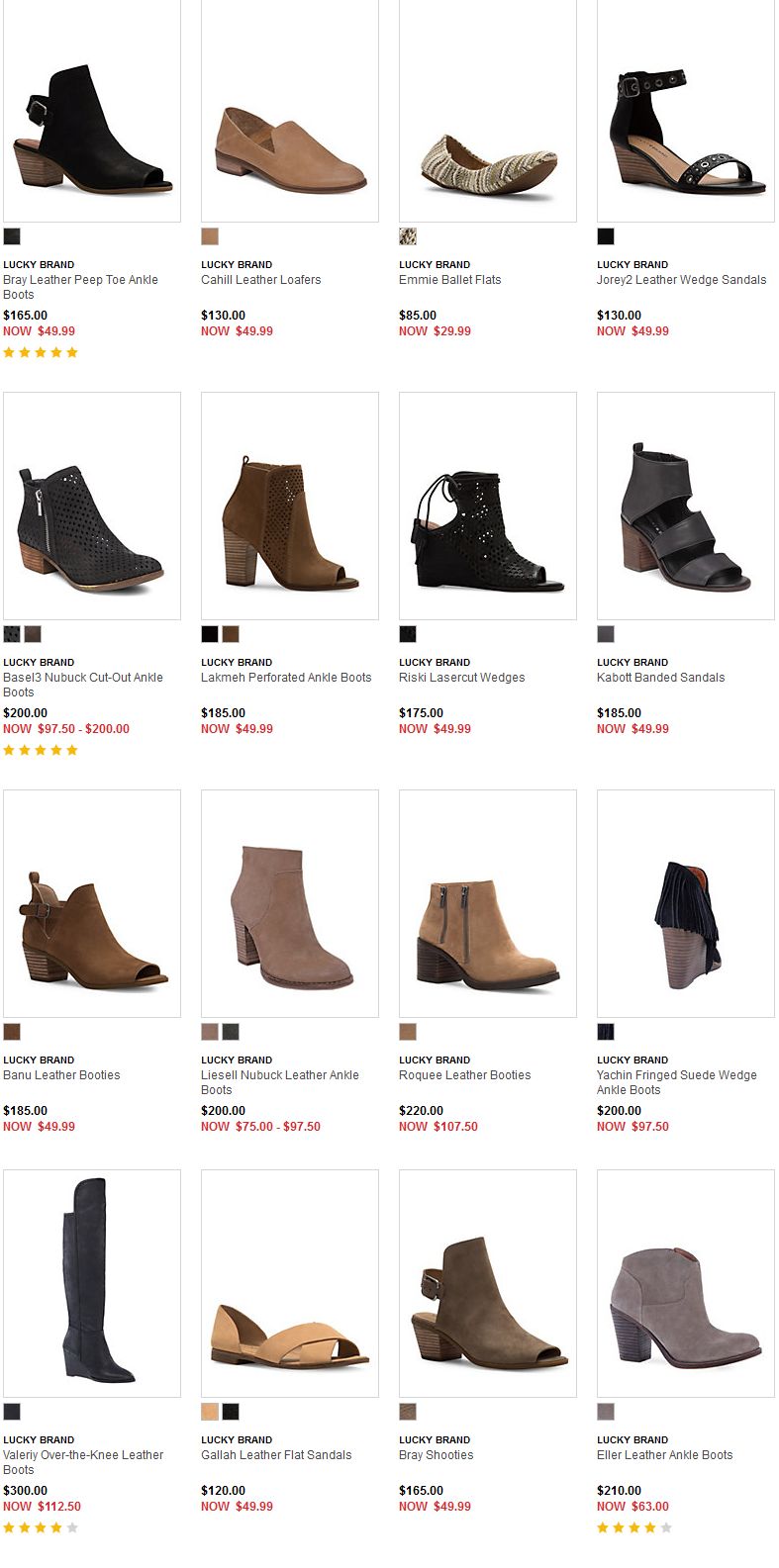Open Roquee Leather Booties product link

click(464, 1075)
